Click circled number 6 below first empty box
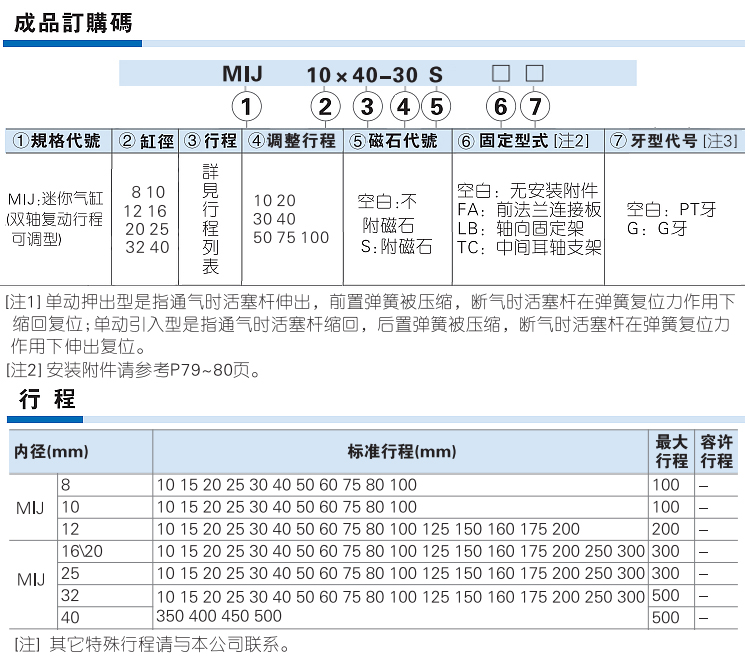750x658 pixels. pos(501,106)
